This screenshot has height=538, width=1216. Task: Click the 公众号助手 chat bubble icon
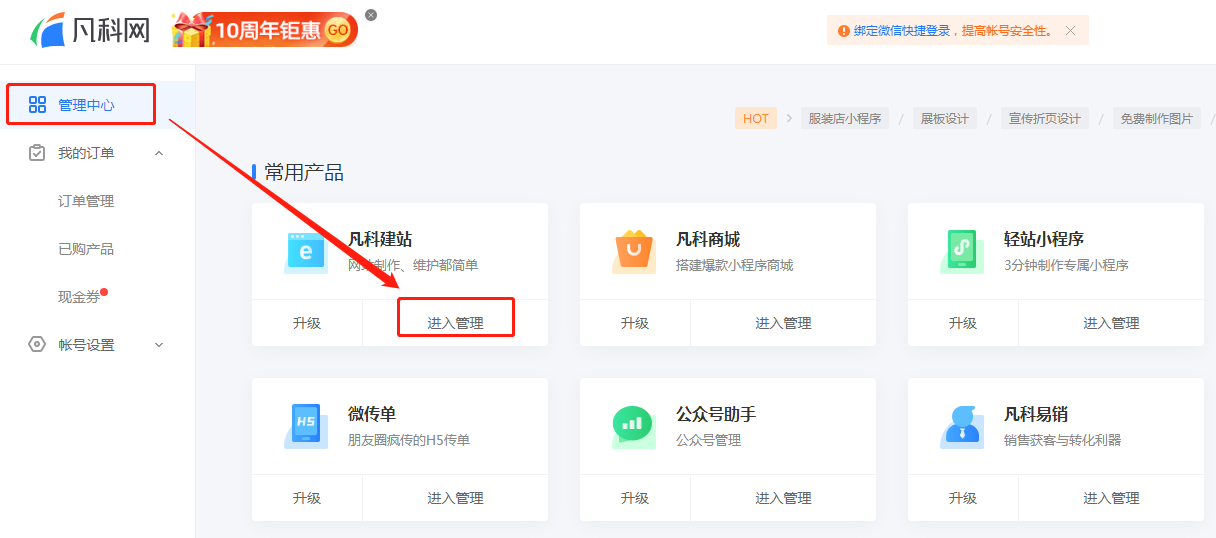pyautogui.click(x=633, y=426)
